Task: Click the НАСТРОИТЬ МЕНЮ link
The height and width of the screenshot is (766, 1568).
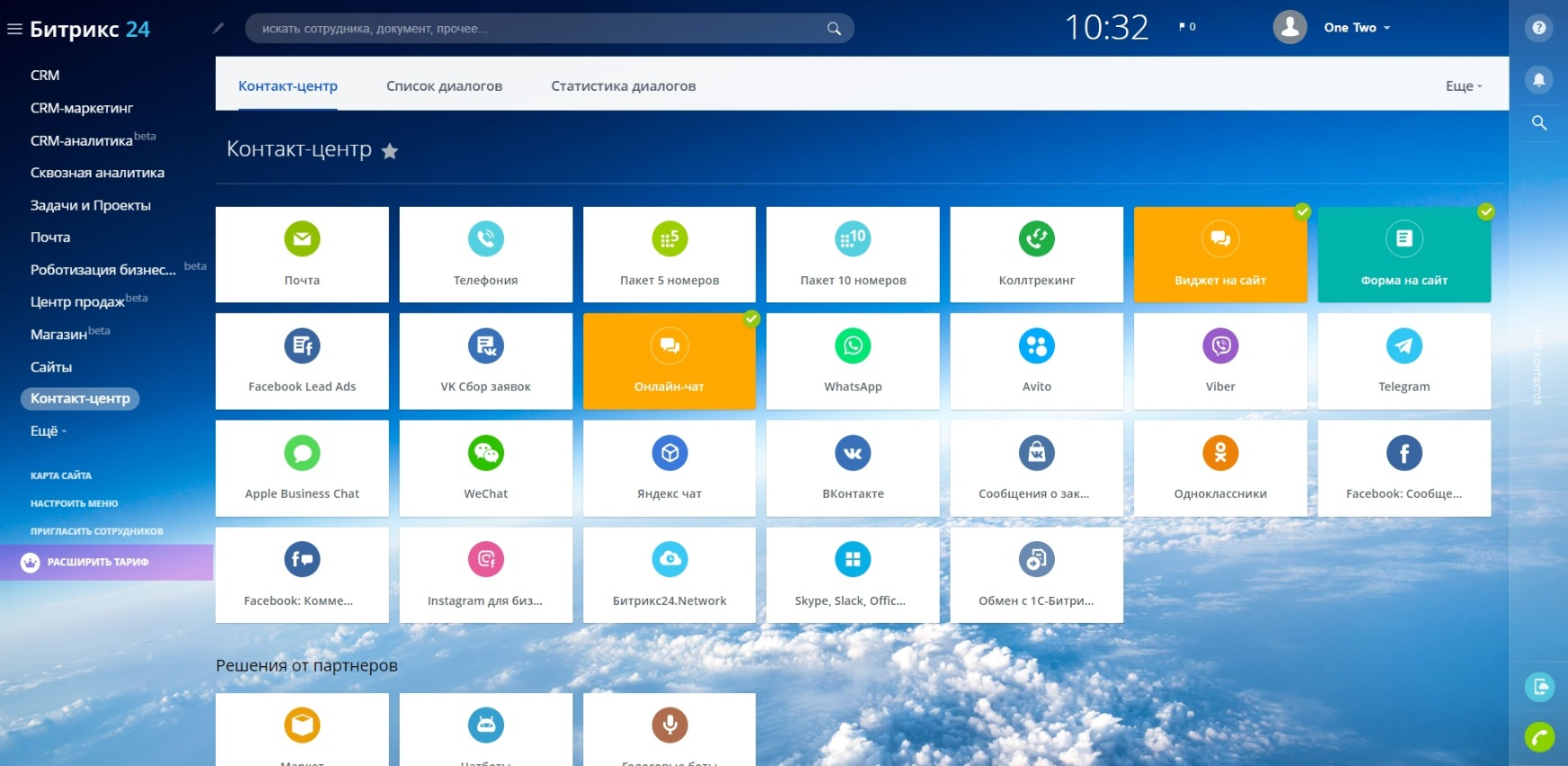Action: (74, 503)
